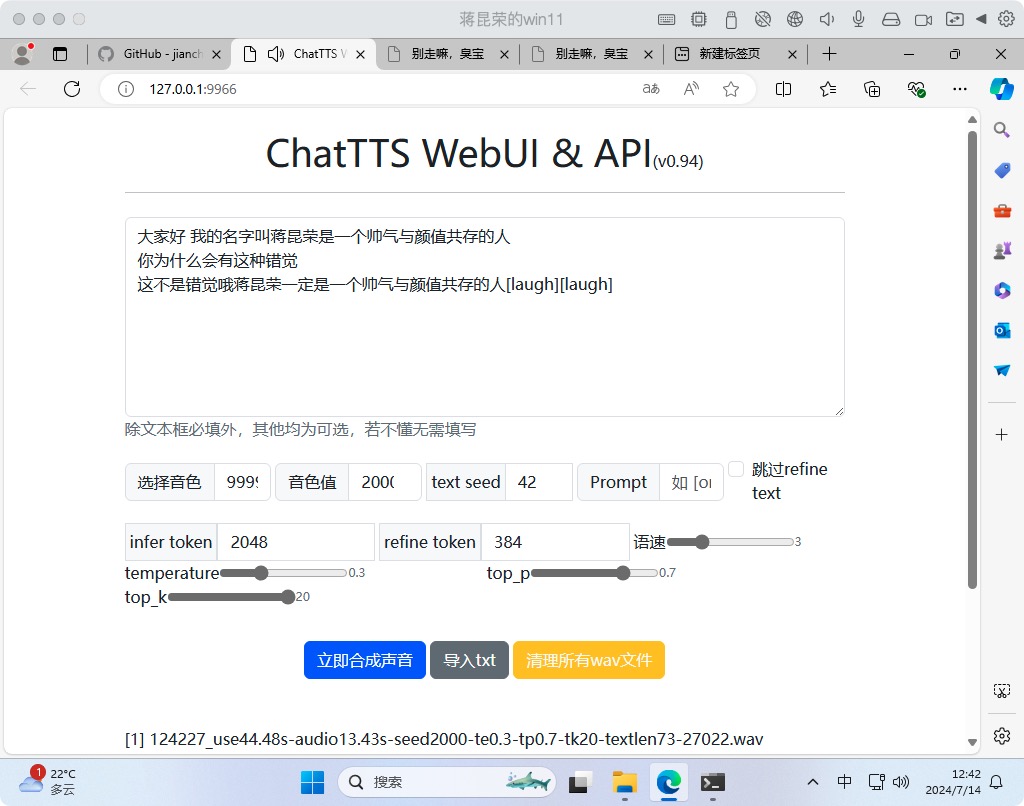Open the sidebar search icon
The height and width of the screenshot is (806, 1024).
1002,129
